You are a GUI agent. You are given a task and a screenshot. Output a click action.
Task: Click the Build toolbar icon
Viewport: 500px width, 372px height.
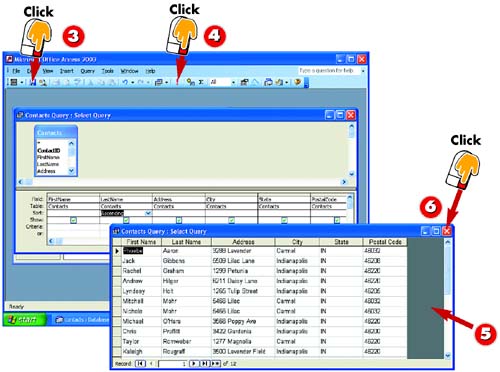click(x=255, y=82)
